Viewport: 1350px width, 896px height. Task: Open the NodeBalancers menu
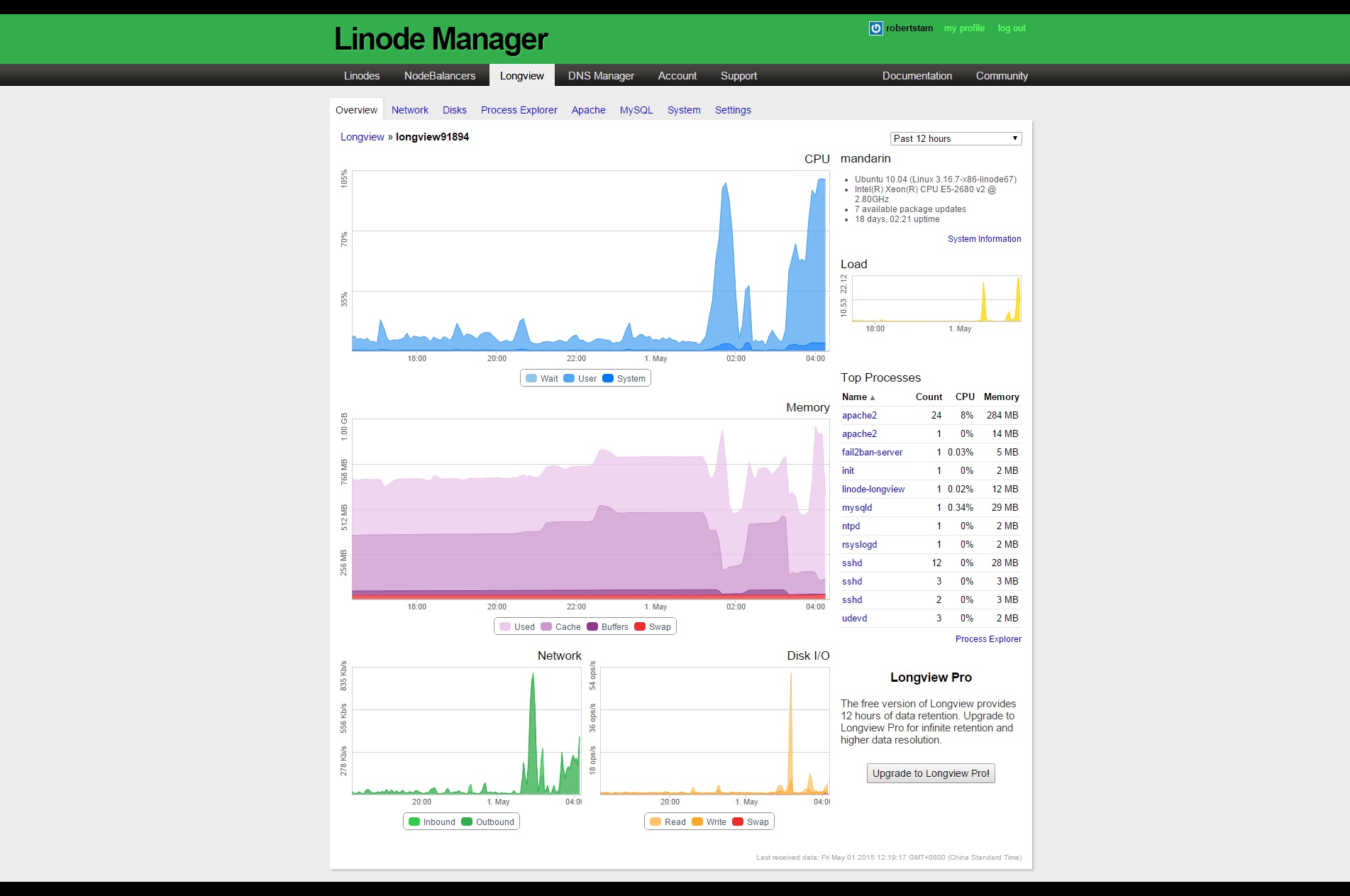pyautogui.click(x=440, y=76)
